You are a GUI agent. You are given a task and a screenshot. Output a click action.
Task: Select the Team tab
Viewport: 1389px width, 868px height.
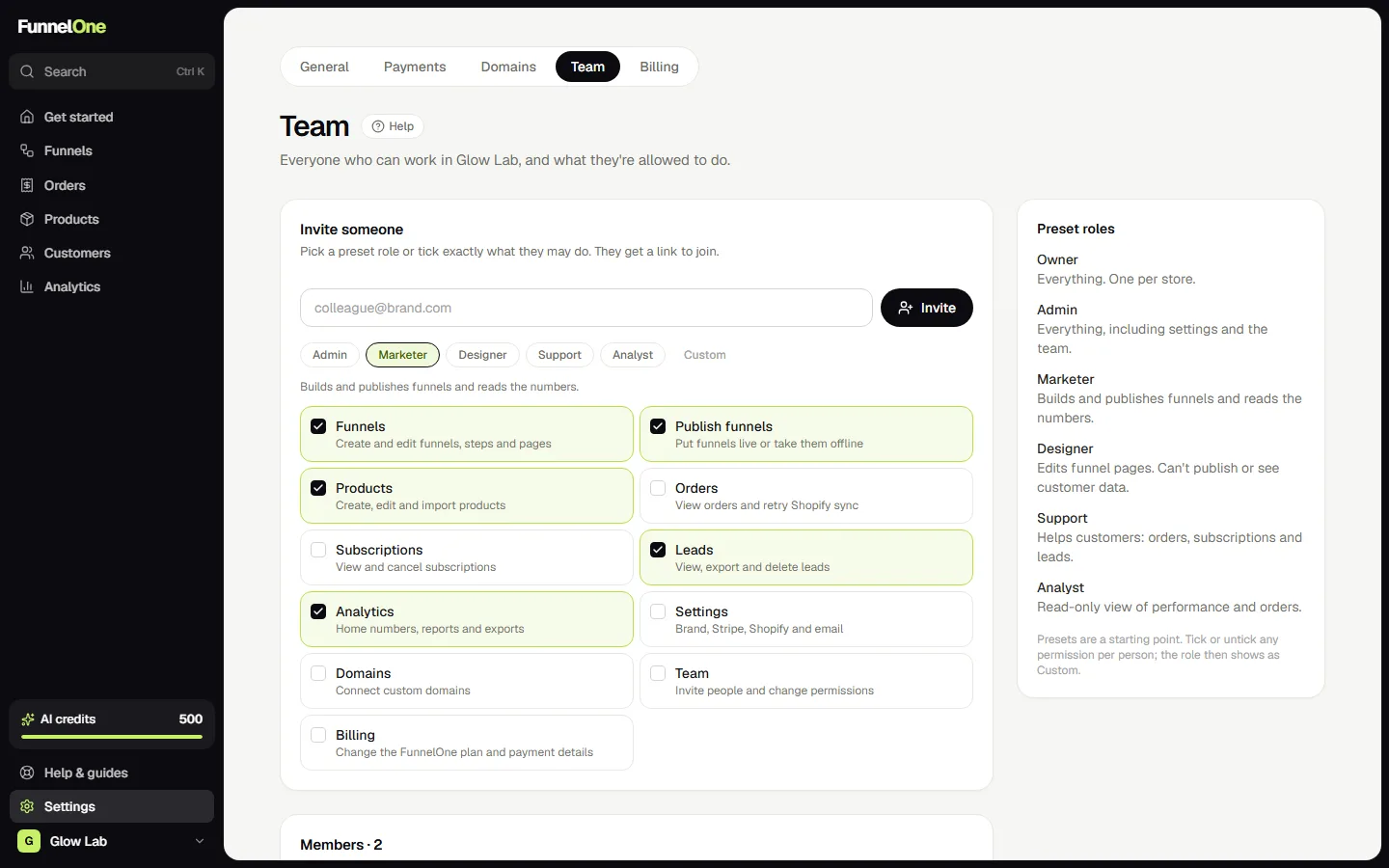click(x=587, y=67)
